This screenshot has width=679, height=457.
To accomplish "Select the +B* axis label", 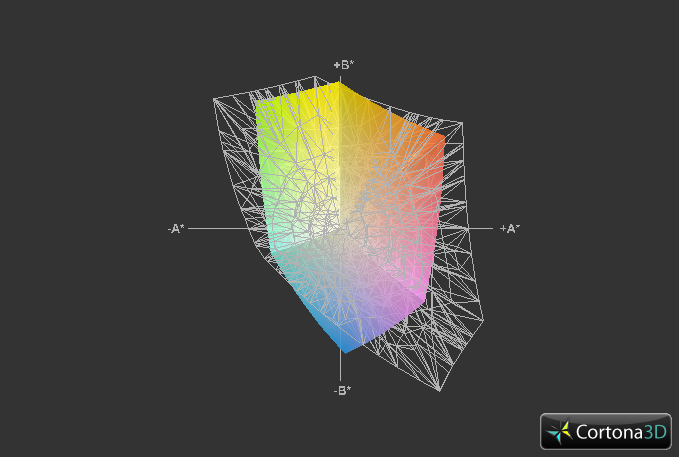I will point(344,65).
